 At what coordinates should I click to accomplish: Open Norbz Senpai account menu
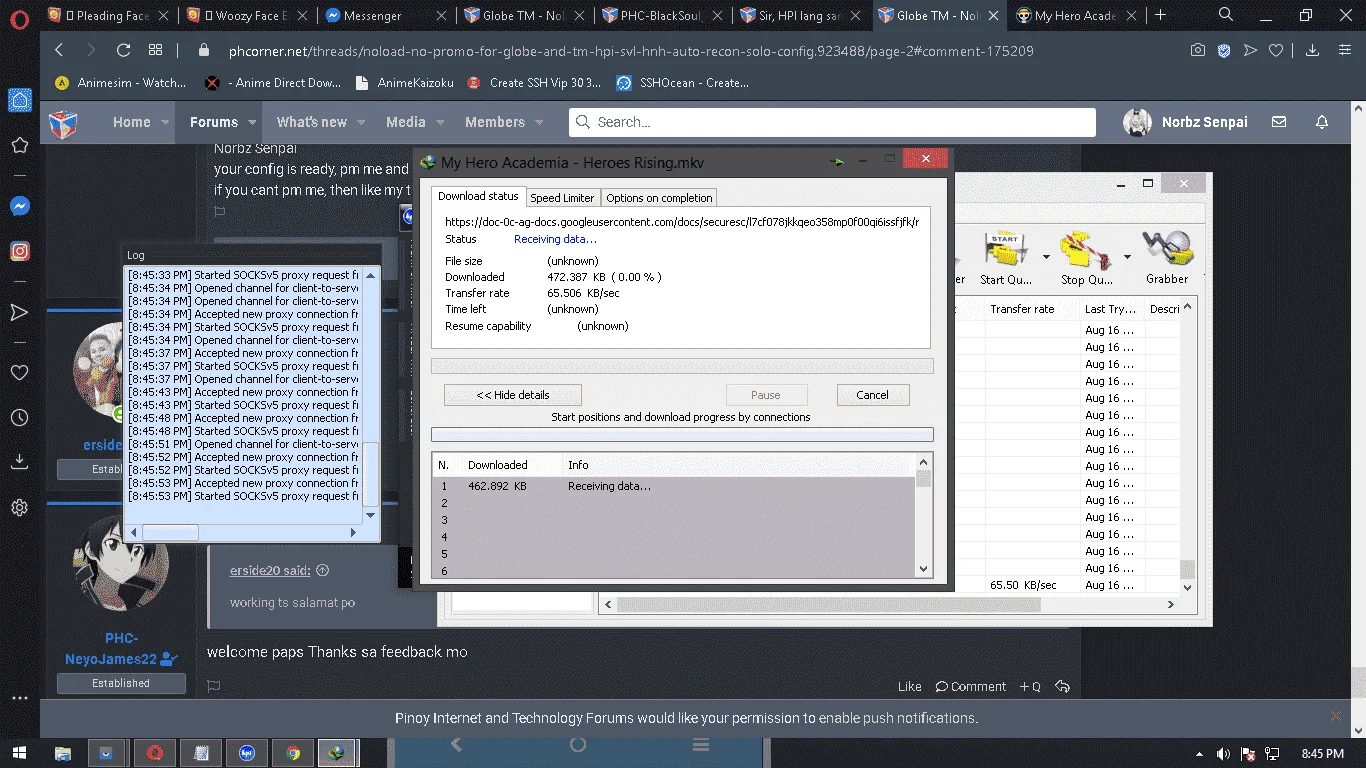tap(1186, 122)
